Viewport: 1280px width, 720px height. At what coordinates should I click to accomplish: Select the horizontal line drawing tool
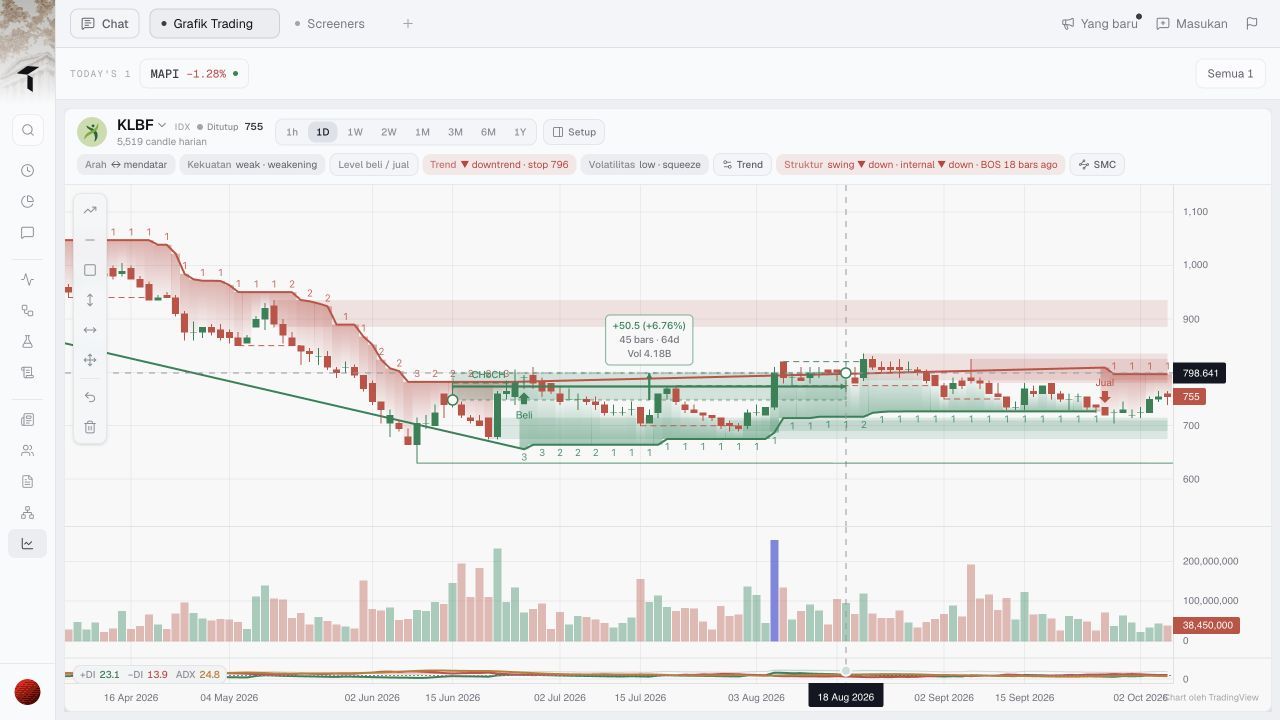[x=90, y=240]
